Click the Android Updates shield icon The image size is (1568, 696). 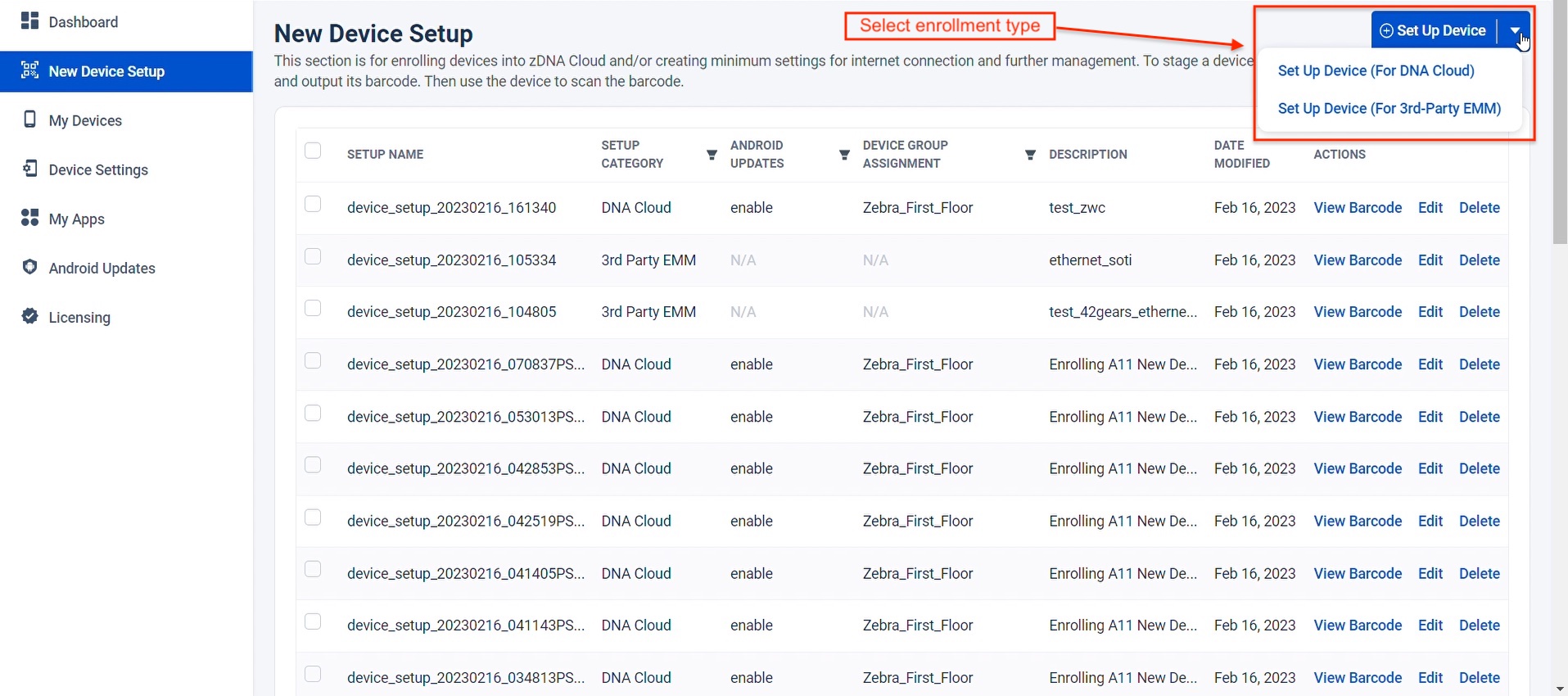[x=29, y=267]
